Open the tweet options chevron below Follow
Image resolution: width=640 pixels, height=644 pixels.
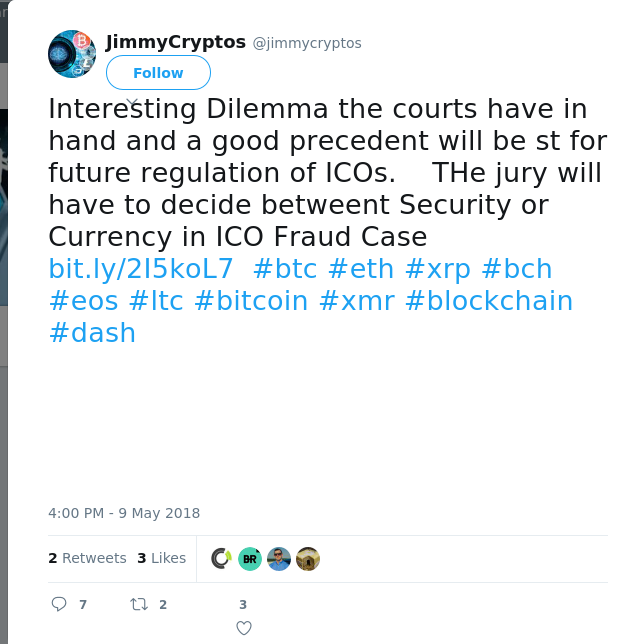(131, 101)
